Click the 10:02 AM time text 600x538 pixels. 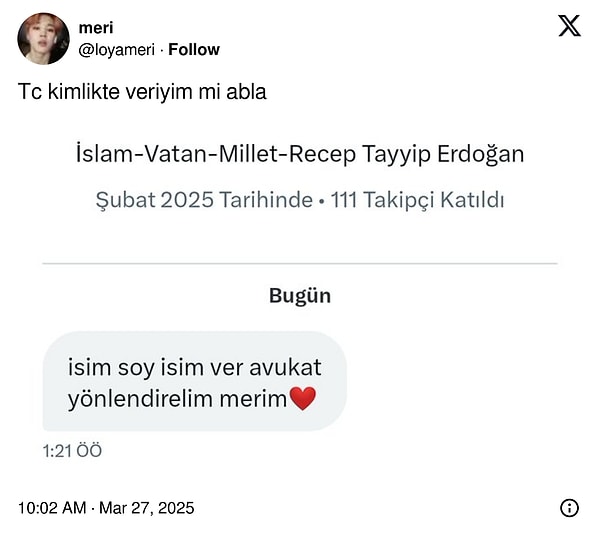[52, 508]
